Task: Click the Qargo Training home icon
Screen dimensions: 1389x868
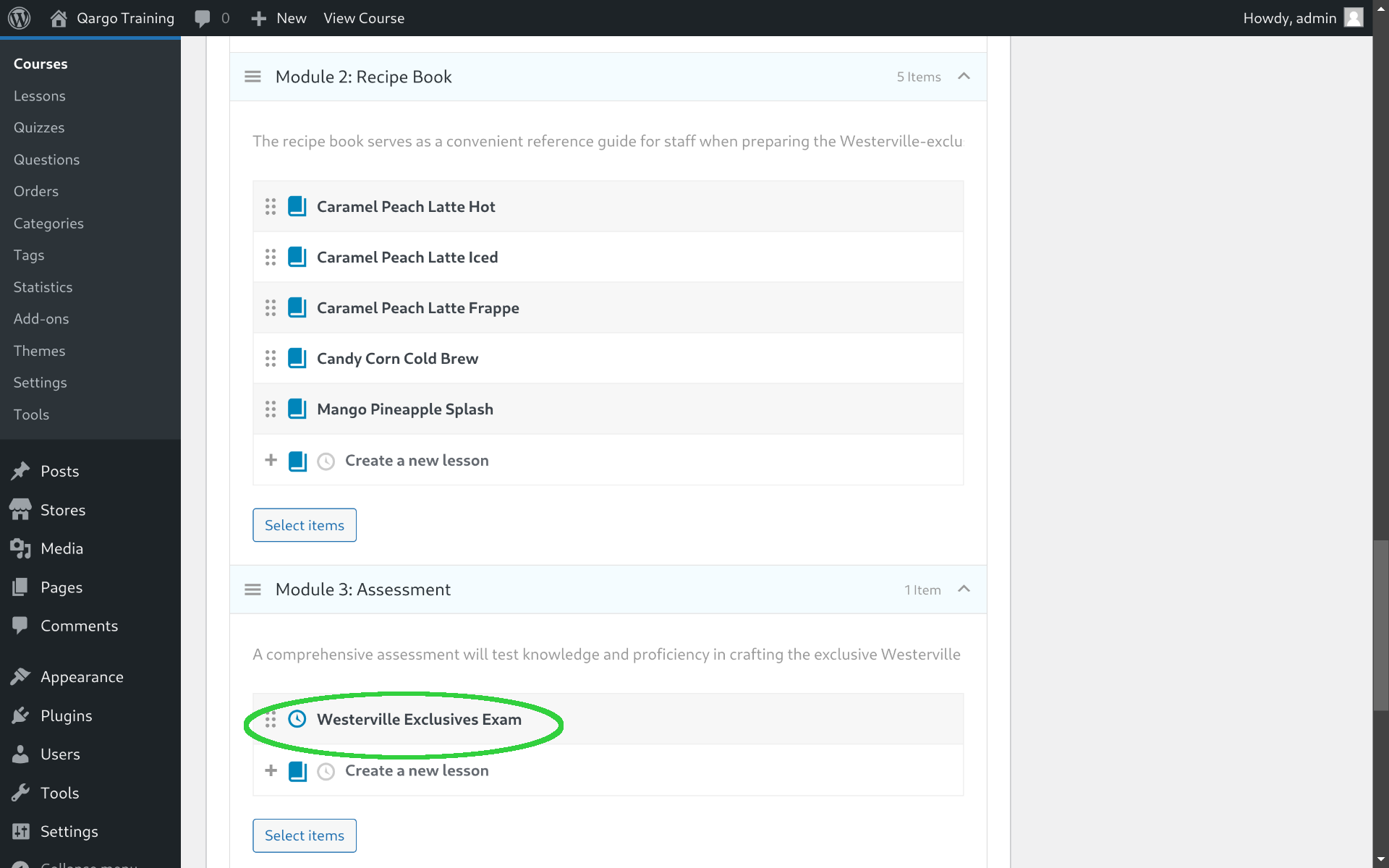Action: 59,18
